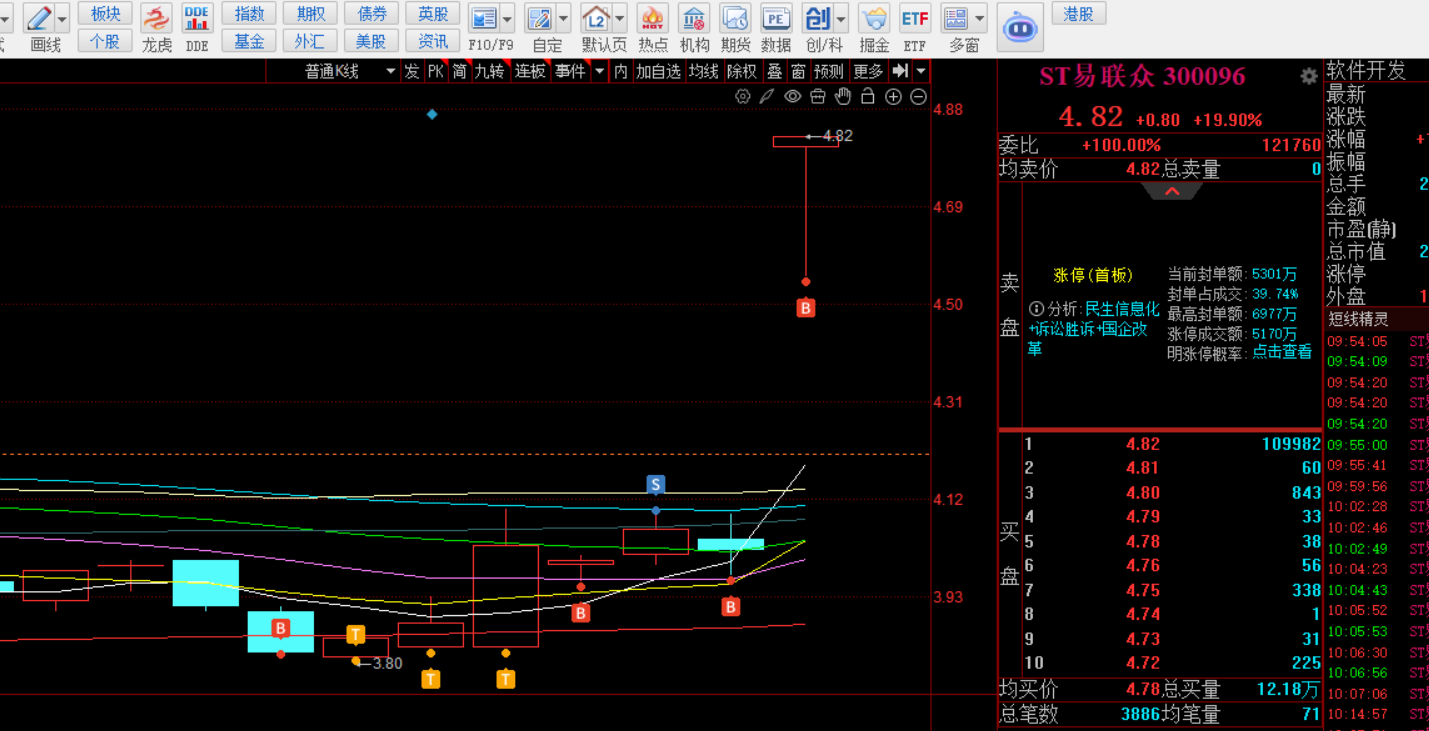Screen dimensions: 1429x731
Task: Toggle 简 simplified view
Action: (x=459, y=71)
